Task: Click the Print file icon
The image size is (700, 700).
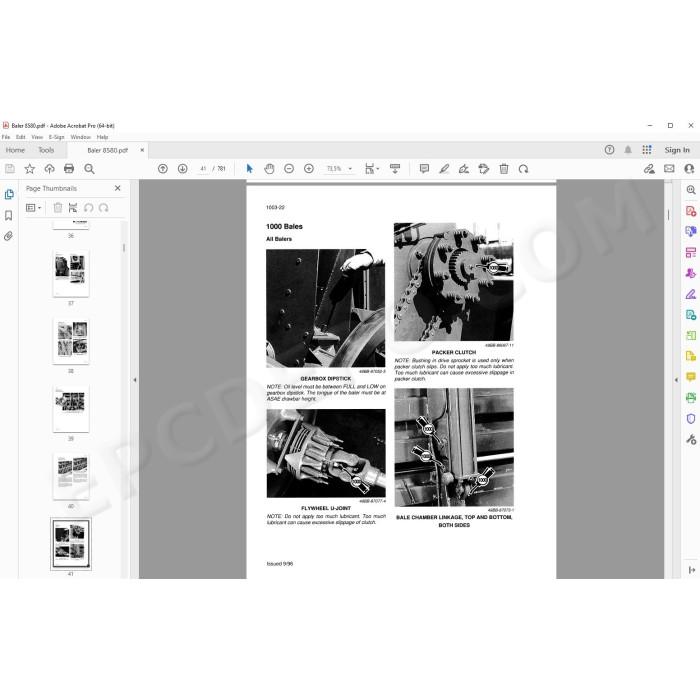Action: (69, 169)
